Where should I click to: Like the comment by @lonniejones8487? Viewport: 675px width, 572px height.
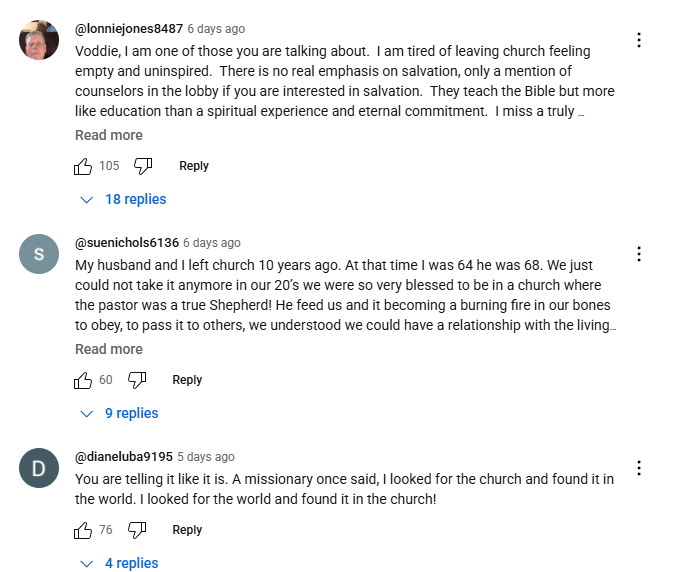(x=83, y=166)
